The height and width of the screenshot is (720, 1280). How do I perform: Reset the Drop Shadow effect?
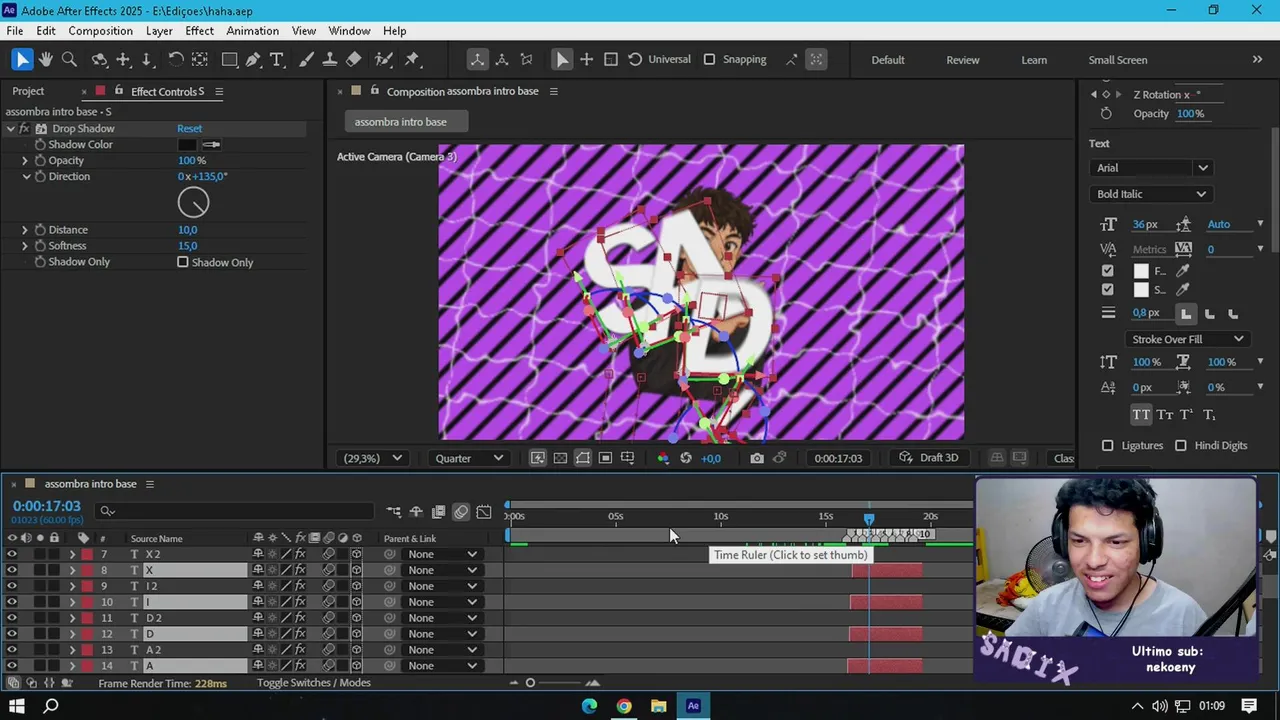click(x=189, y=128)
